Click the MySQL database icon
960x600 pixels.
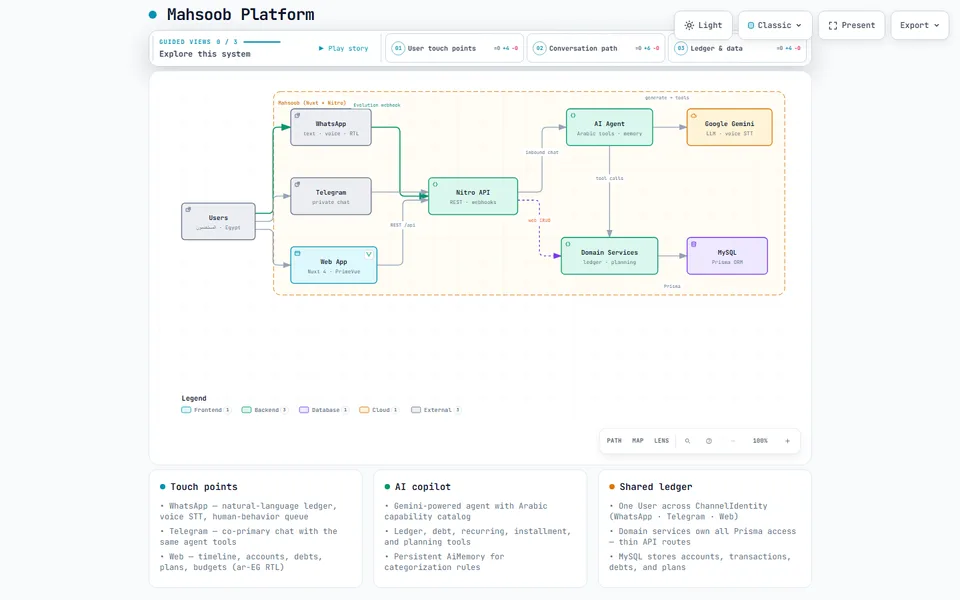coord(694,244)
